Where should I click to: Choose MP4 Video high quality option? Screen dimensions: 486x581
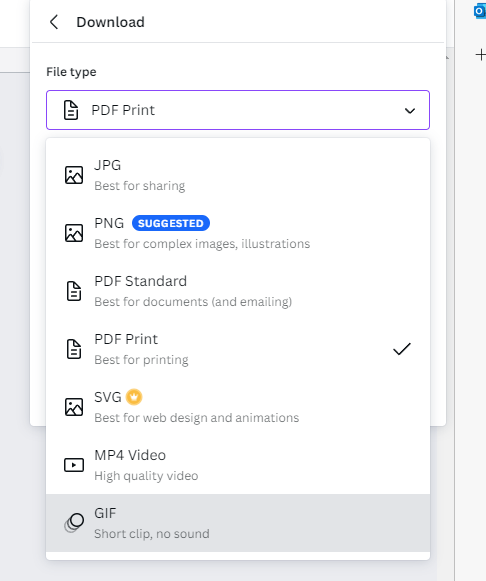(238, 465)
